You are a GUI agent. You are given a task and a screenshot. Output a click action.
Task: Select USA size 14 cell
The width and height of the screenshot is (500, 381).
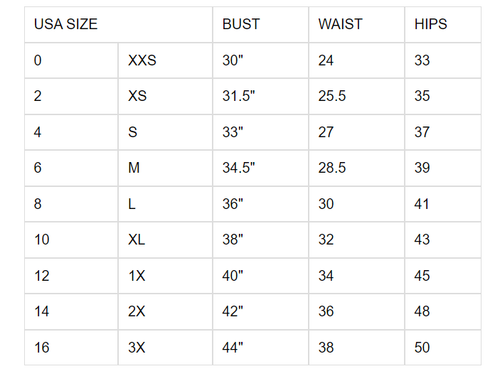tap(71, 311)
